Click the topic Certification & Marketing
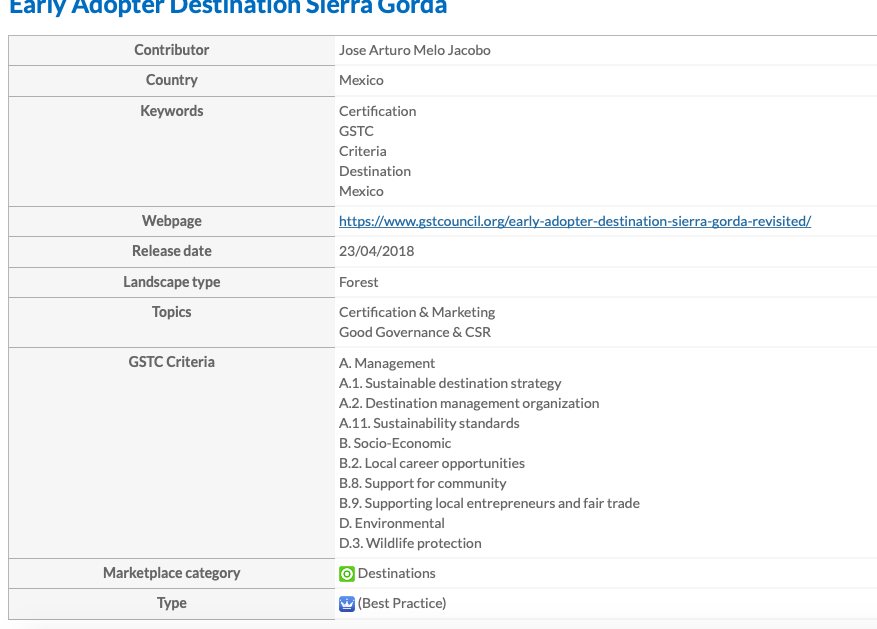The image size is (877, 629). (x=417, y=312)
